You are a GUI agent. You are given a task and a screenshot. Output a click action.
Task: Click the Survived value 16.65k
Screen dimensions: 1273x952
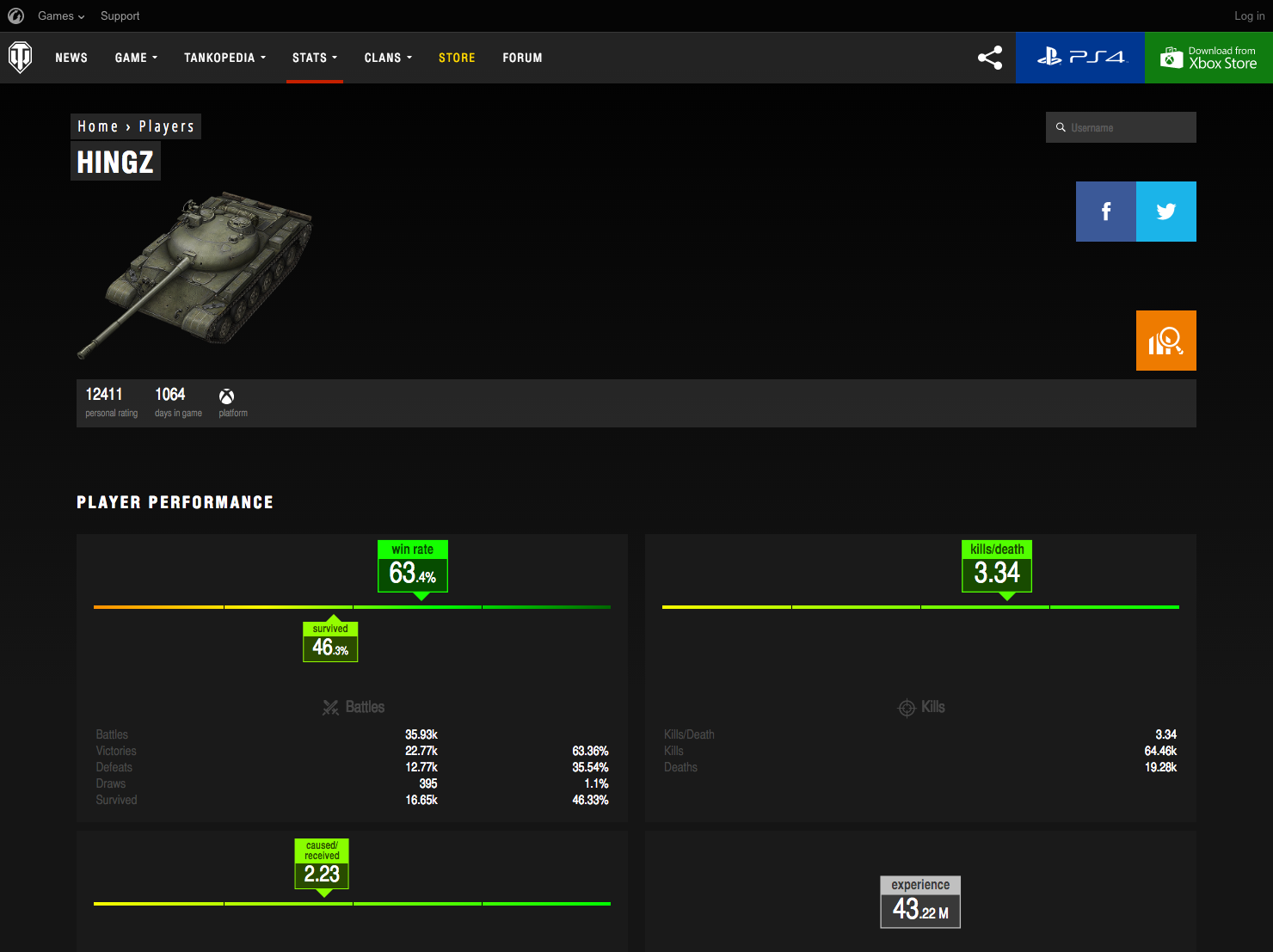(x=421, y=800)
